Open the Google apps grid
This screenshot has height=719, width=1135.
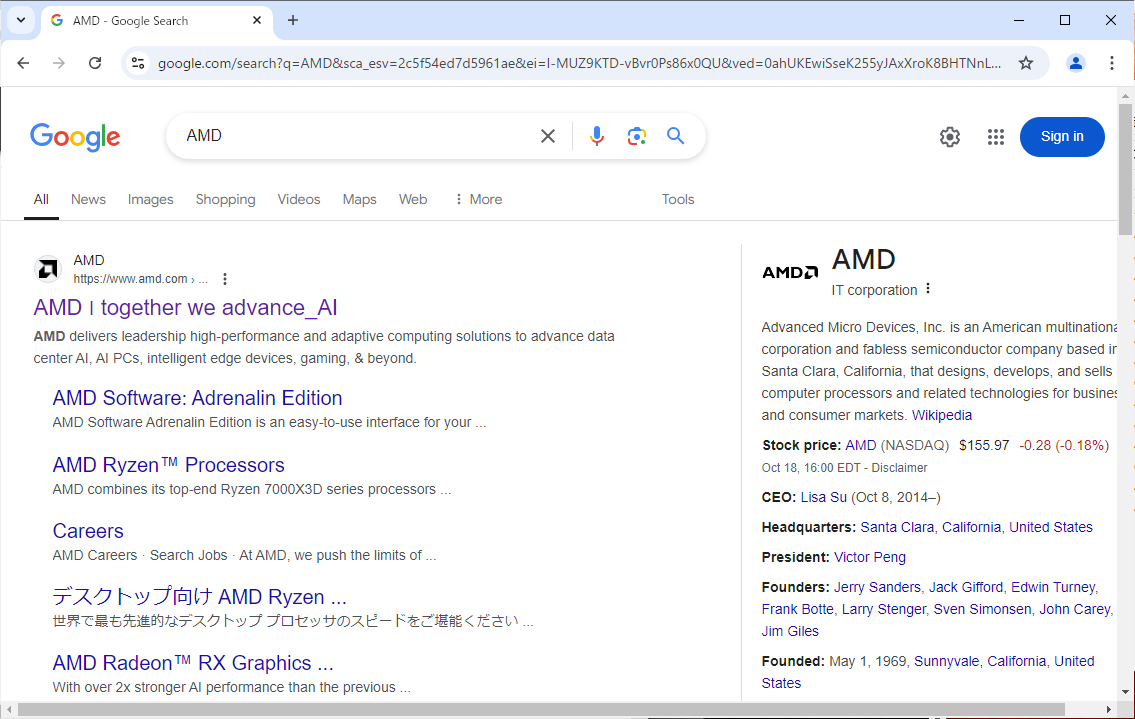click(995, 137)
